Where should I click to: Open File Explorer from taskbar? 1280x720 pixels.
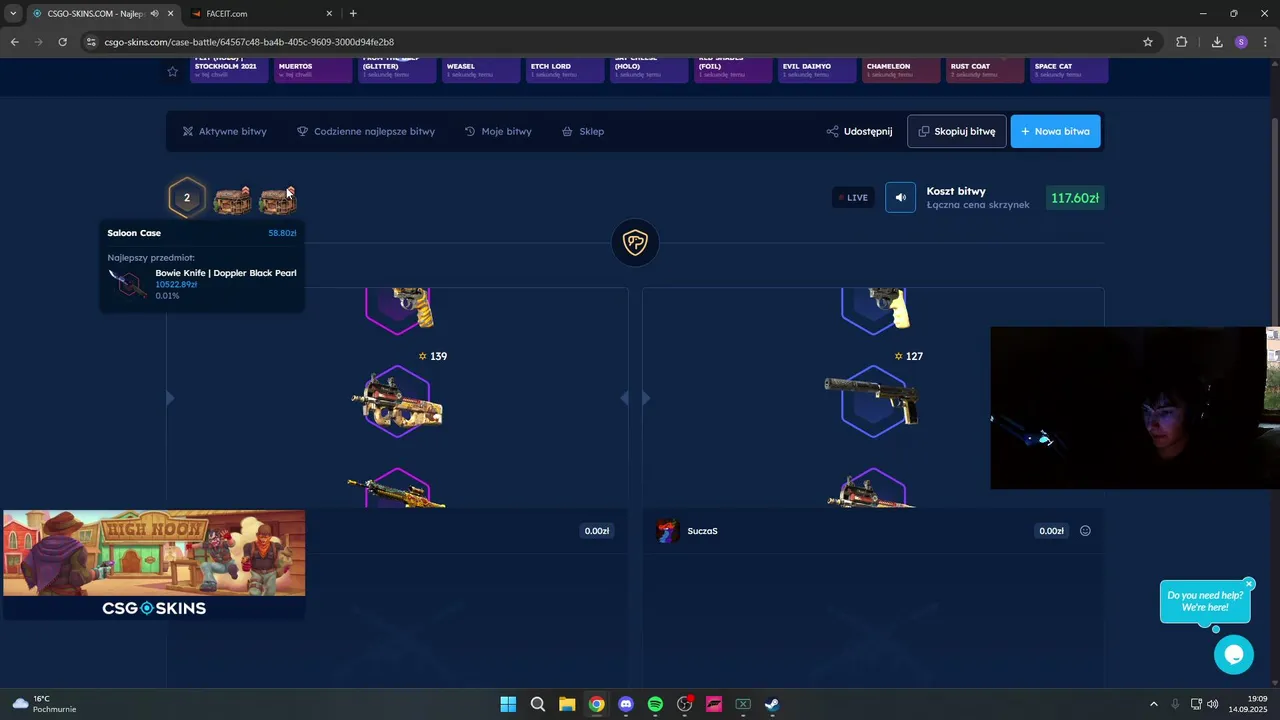pyautogui.click(x=567, y=704)
